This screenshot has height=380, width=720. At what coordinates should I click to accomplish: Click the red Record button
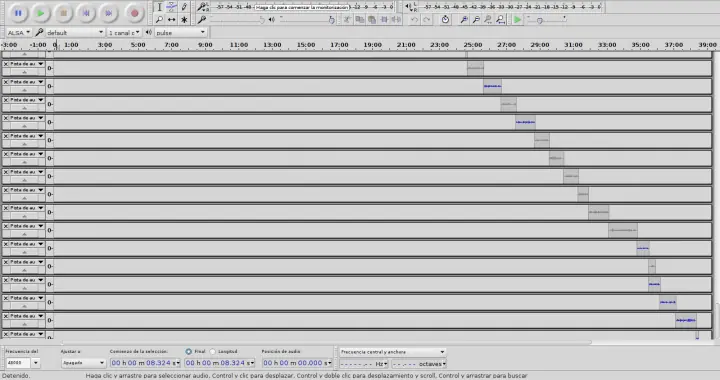134,13
